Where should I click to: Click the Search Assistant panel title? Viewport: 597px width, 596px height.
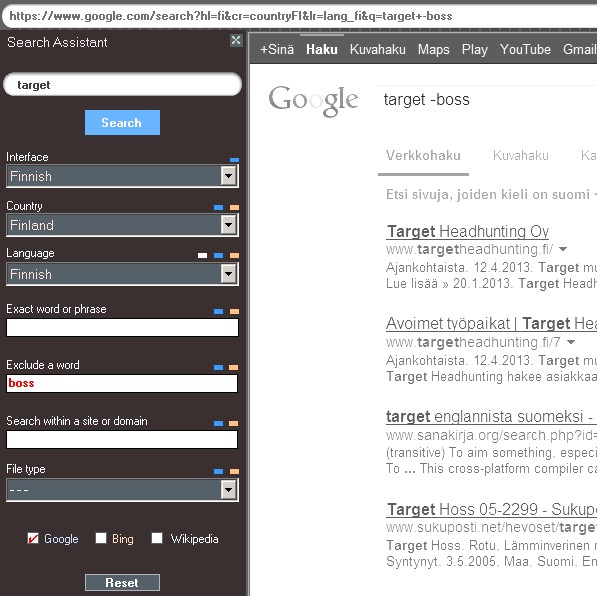(57, 42)
